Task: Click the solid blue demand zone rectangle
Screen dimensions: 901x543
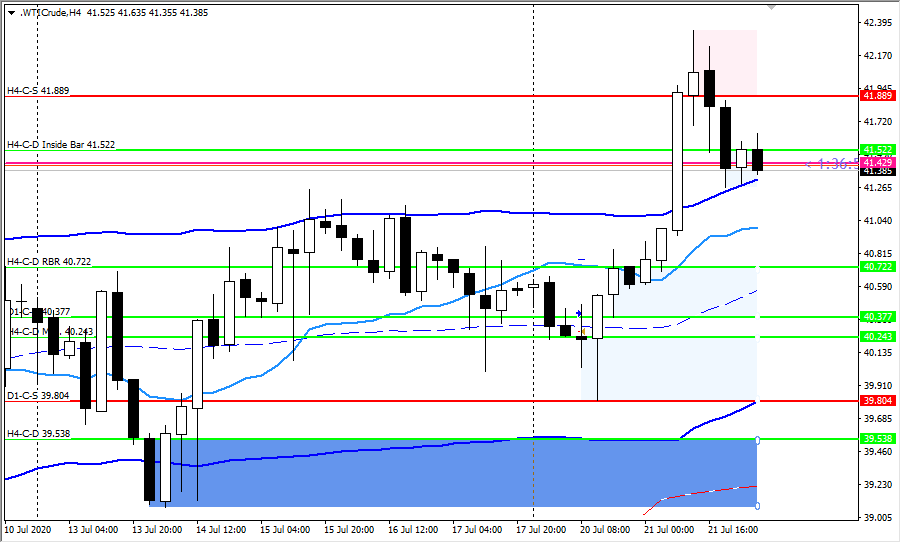Action: pos(400,475)
